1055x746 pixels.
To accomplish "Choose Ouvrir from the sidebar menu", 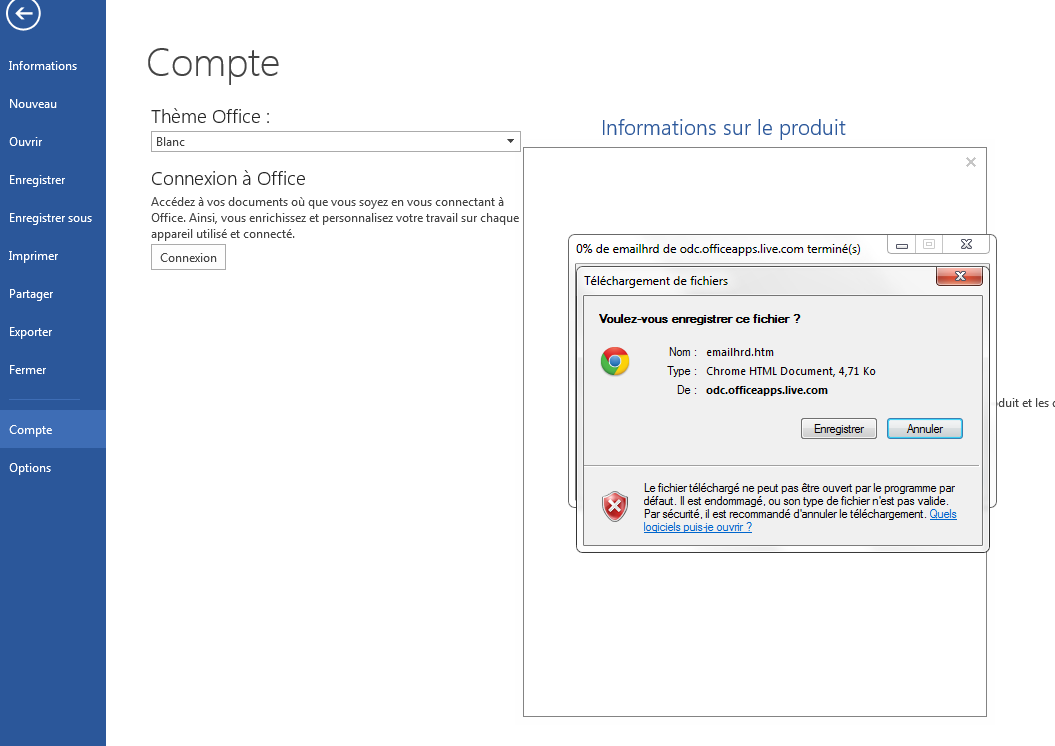I will point(26,142).
